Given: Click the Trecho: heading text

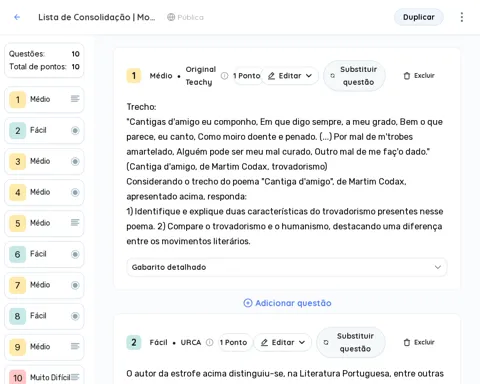Looking at the screenshot, I should click(141, 107).
